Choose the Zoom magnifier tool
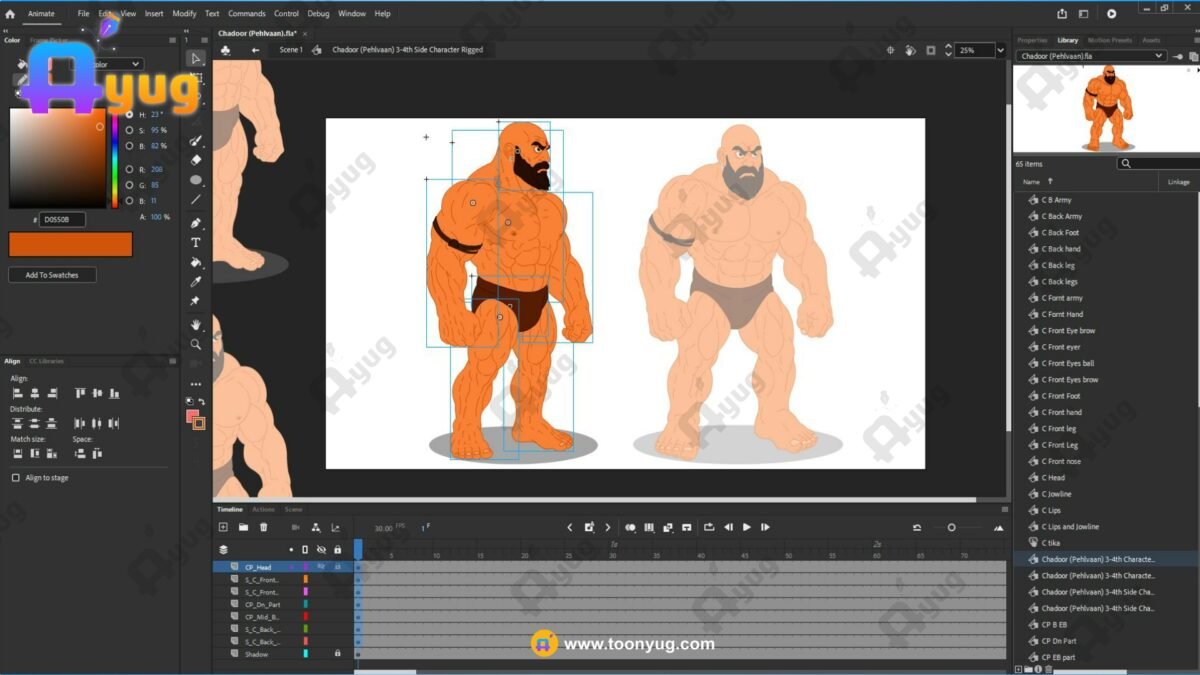This screenshot has height=675, width=1200. (196, 345)
